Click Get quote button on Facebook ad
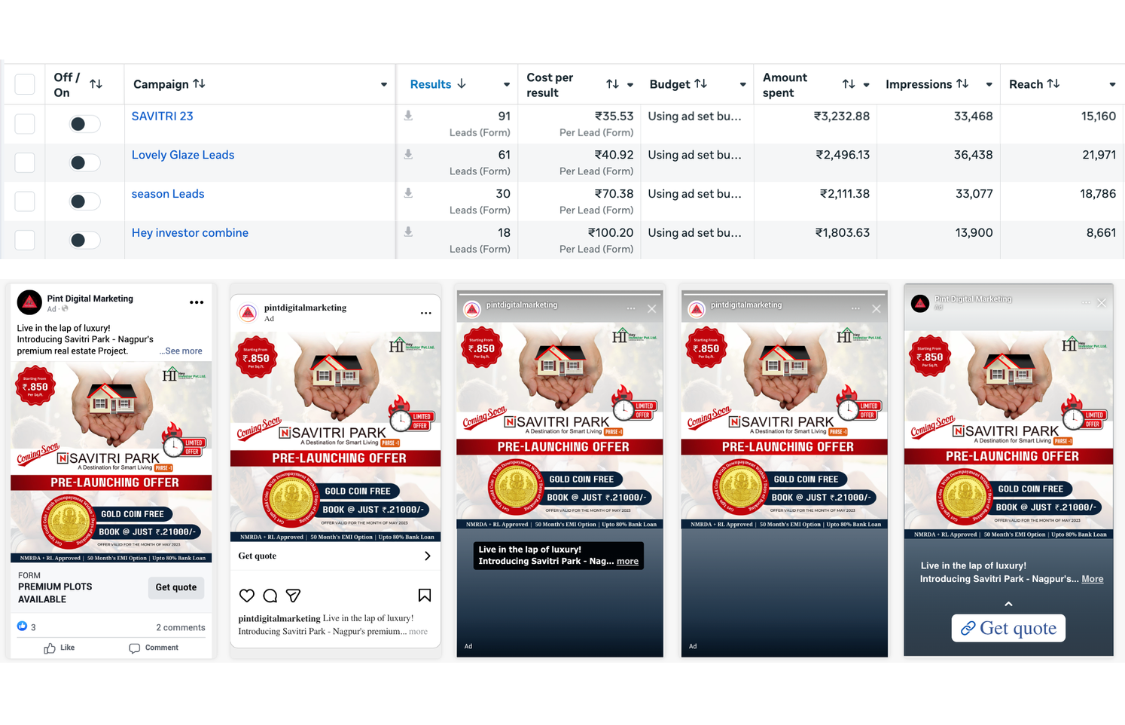 click(x=176, y=588)
